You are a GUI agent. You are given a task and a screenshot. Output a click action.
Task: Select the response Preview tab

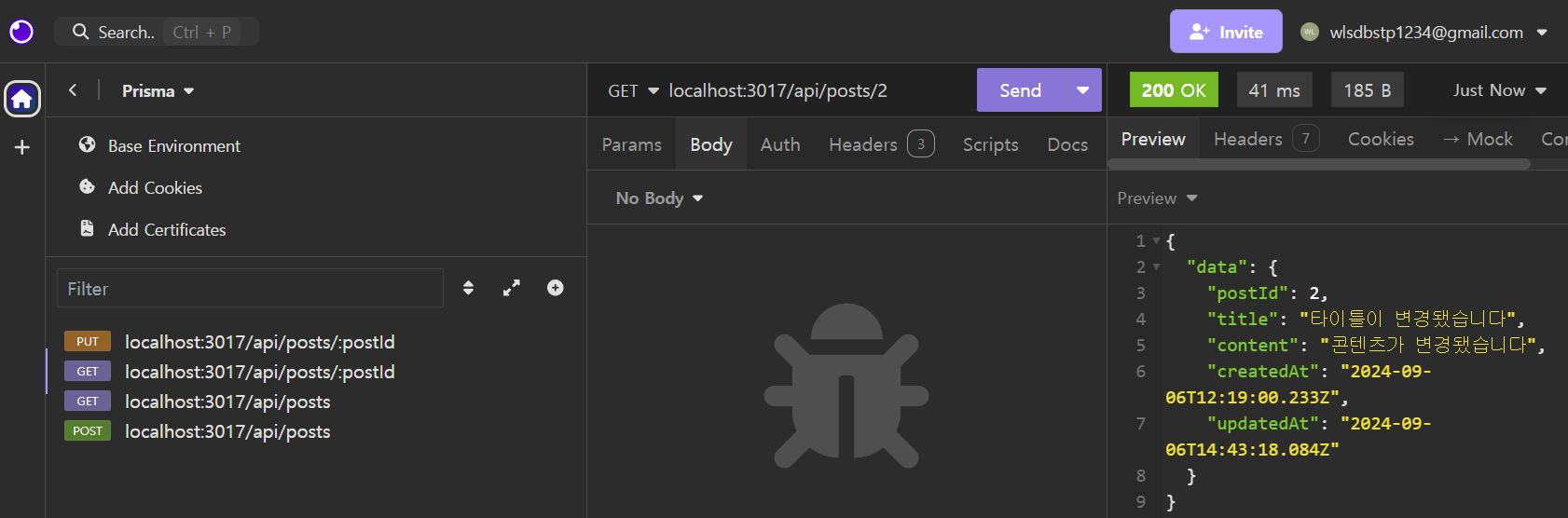tap(1153, 139)
